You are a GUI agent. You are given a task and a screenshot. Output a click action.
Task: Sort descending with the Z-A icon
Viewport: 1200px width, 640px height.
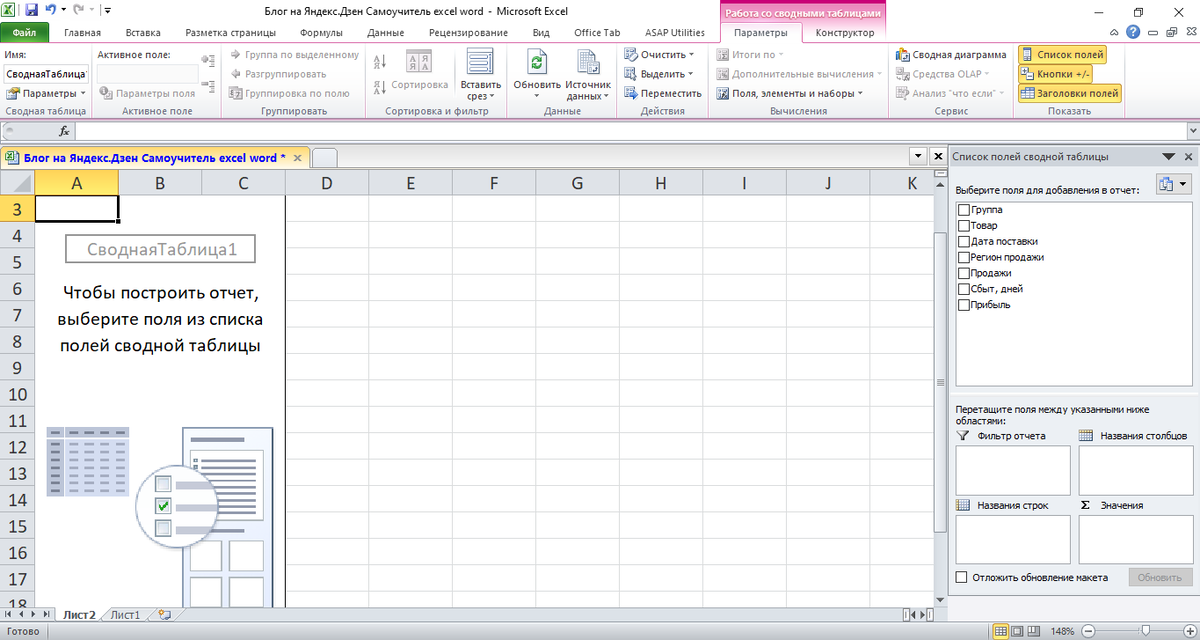pyautogui.click(x=380, y=86)
